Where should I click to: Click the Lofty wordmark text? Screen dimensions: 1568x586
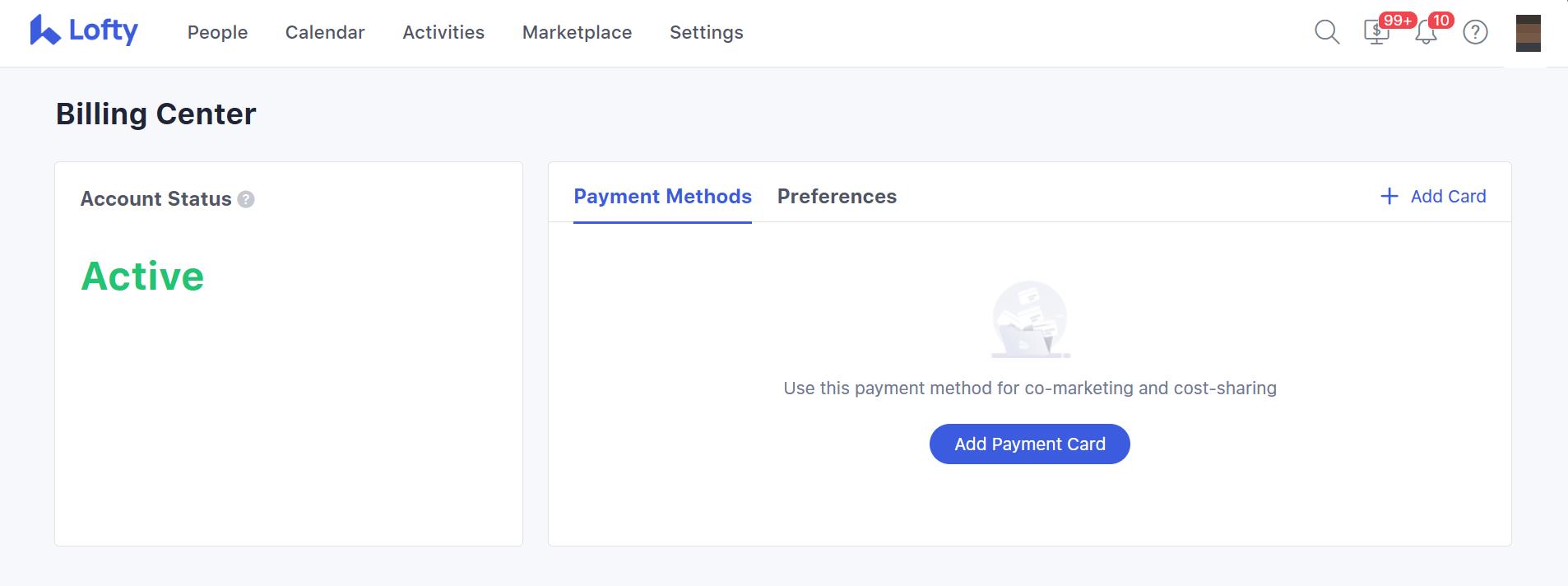[x=103, y=30]
